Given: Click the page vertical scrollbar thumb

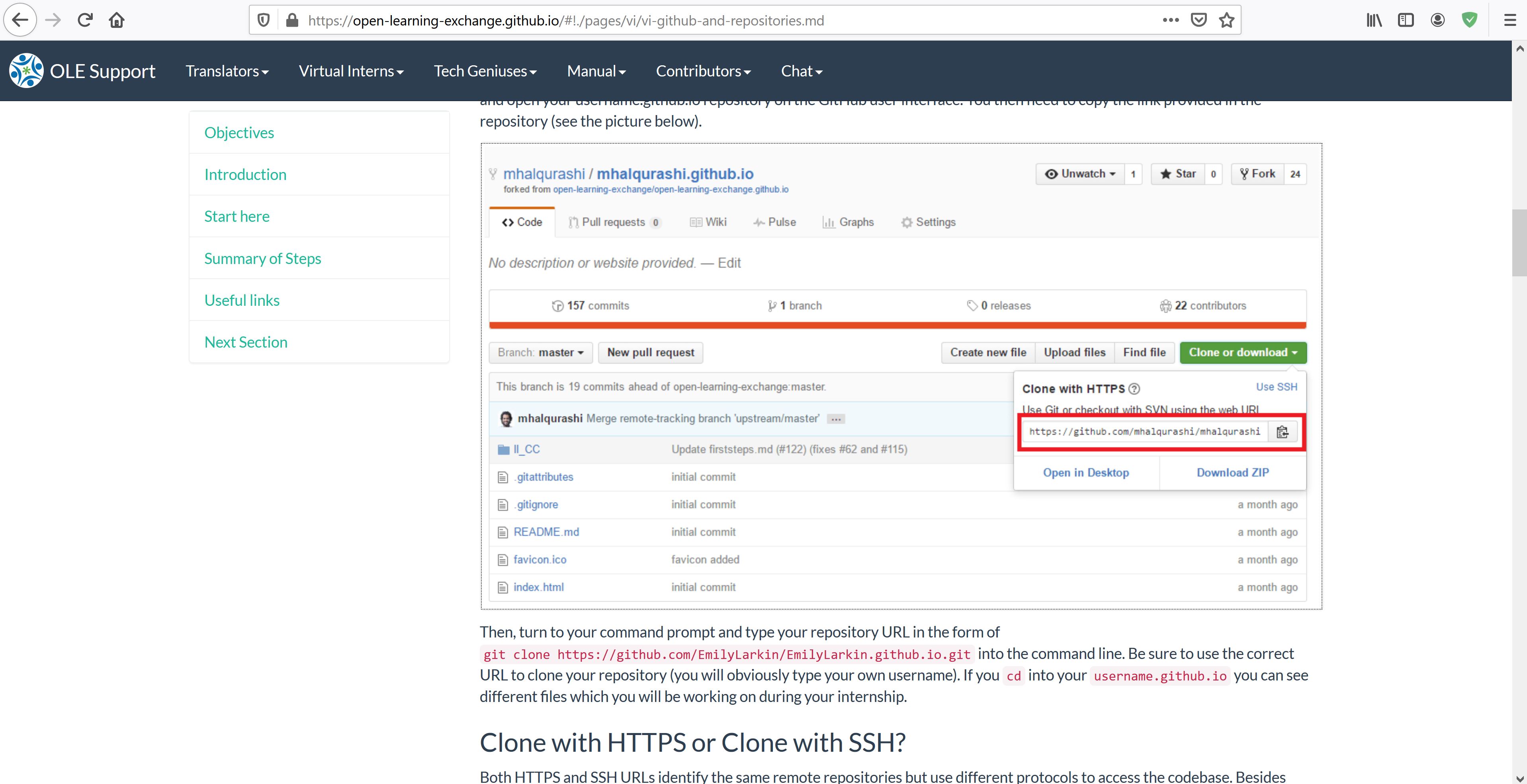Looking at the screenshot, I should [1519, 242].
